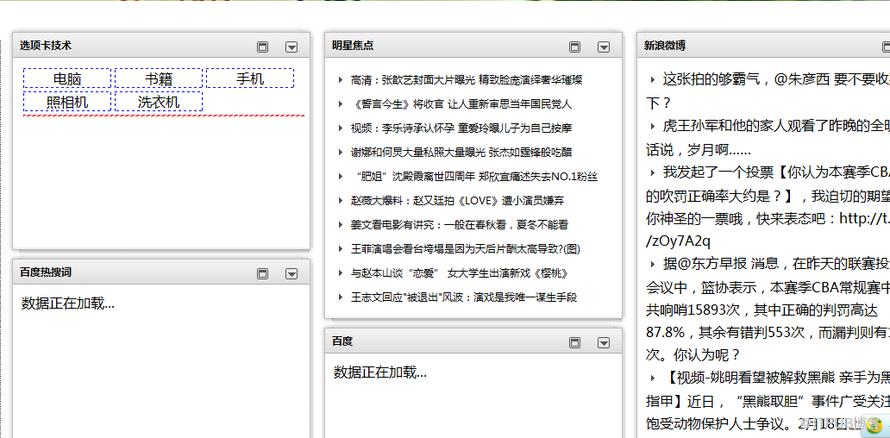The width and height of the screenshot is (890, 438).
Task: Open the 王菲演唱会看台垮塌 news link
Action: click(465, 249)
